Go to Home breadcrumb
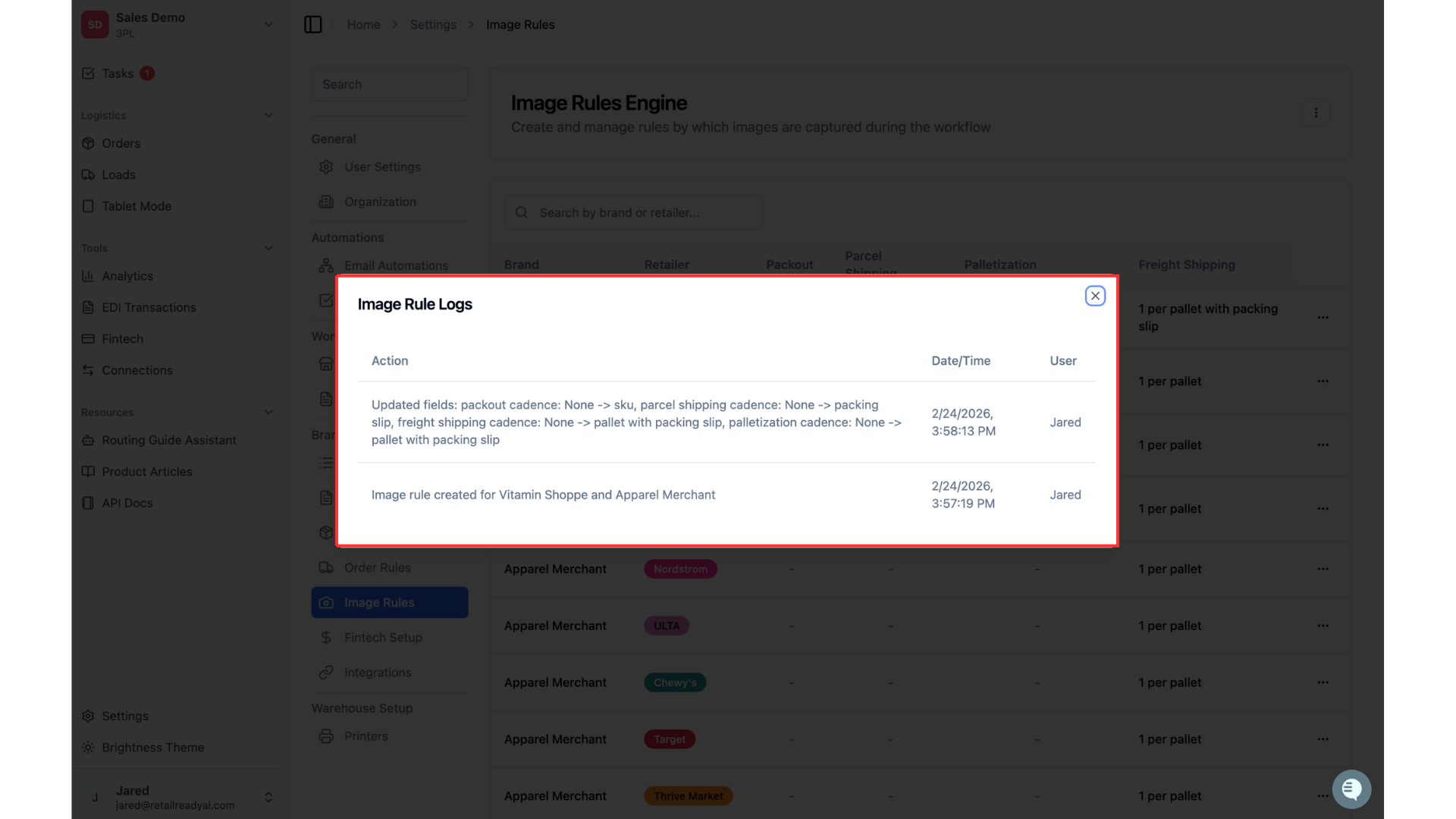 click(x=363, y=24)
